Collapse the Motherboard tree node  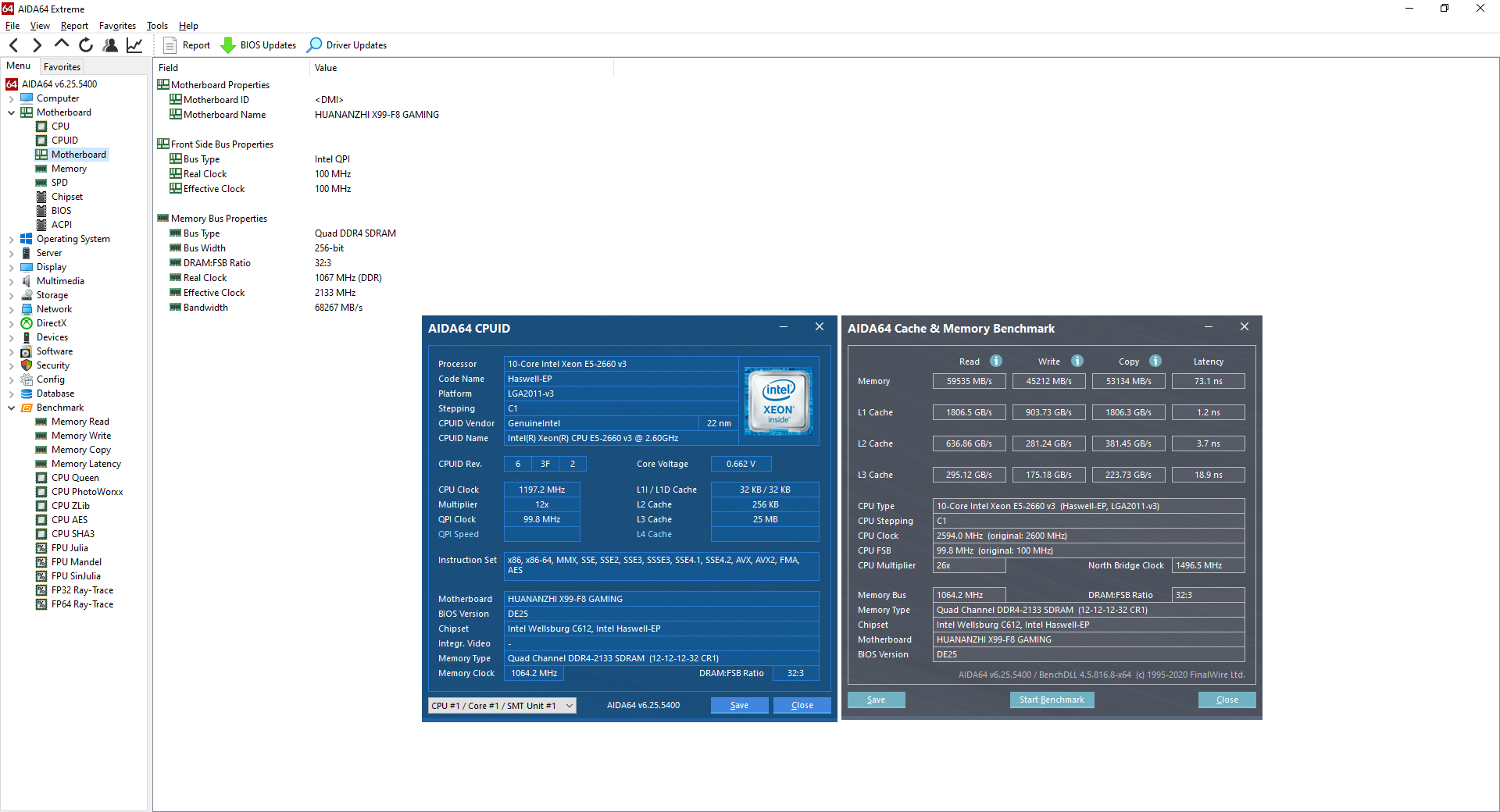point(12,112)
